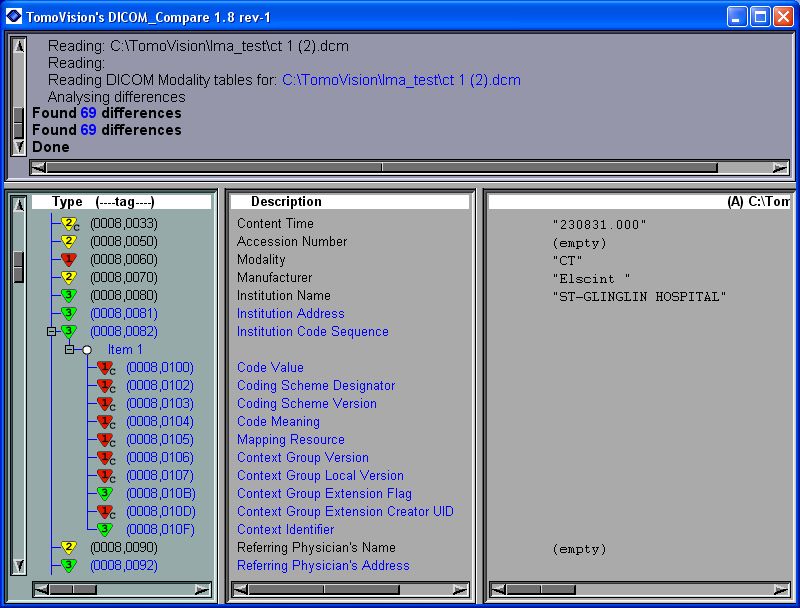Image resolution: width=800 pixels, height=608 pixels.
Task: Click the "ST-GLINGLIN HOSPITAL" value
Action: coord(639,297)
